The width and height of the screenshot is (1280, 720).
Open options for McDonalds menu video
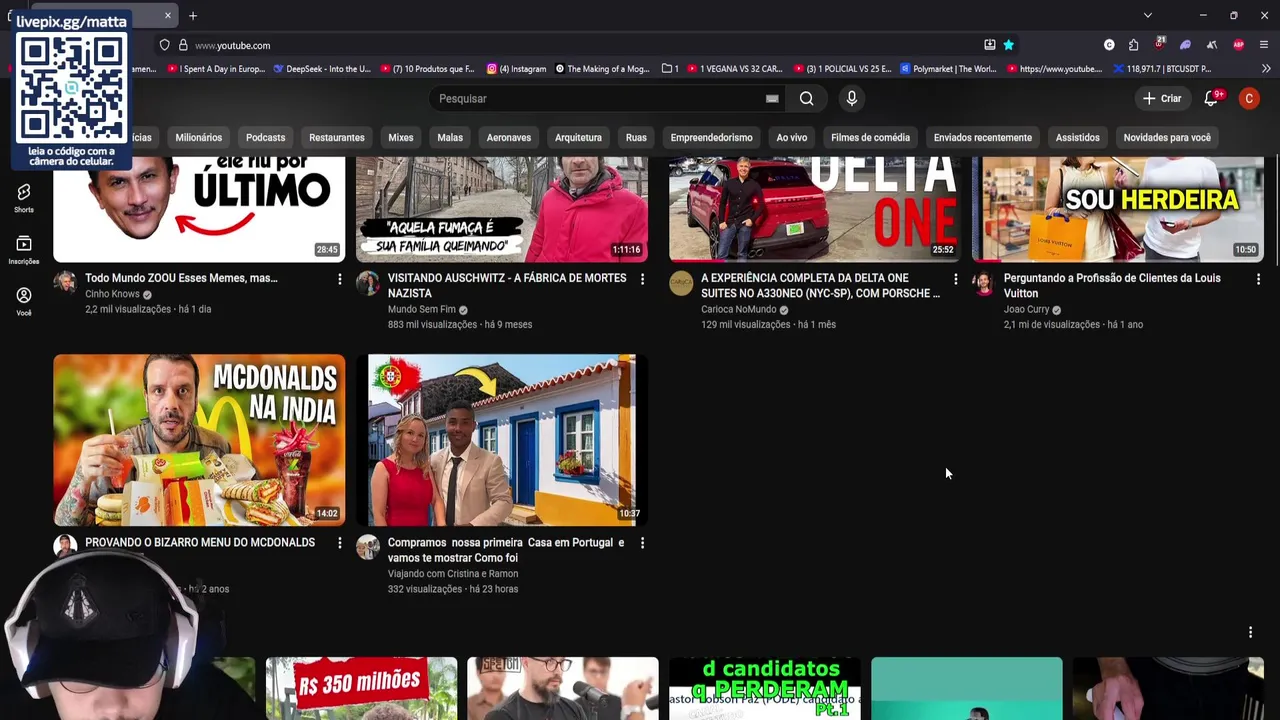pos(340,543)
